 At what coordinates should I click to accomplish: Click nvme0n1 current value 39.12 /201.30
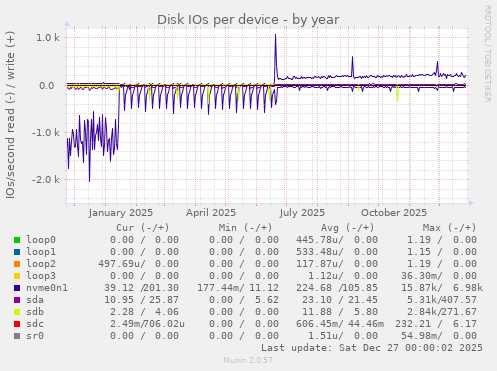coord(141,288)
